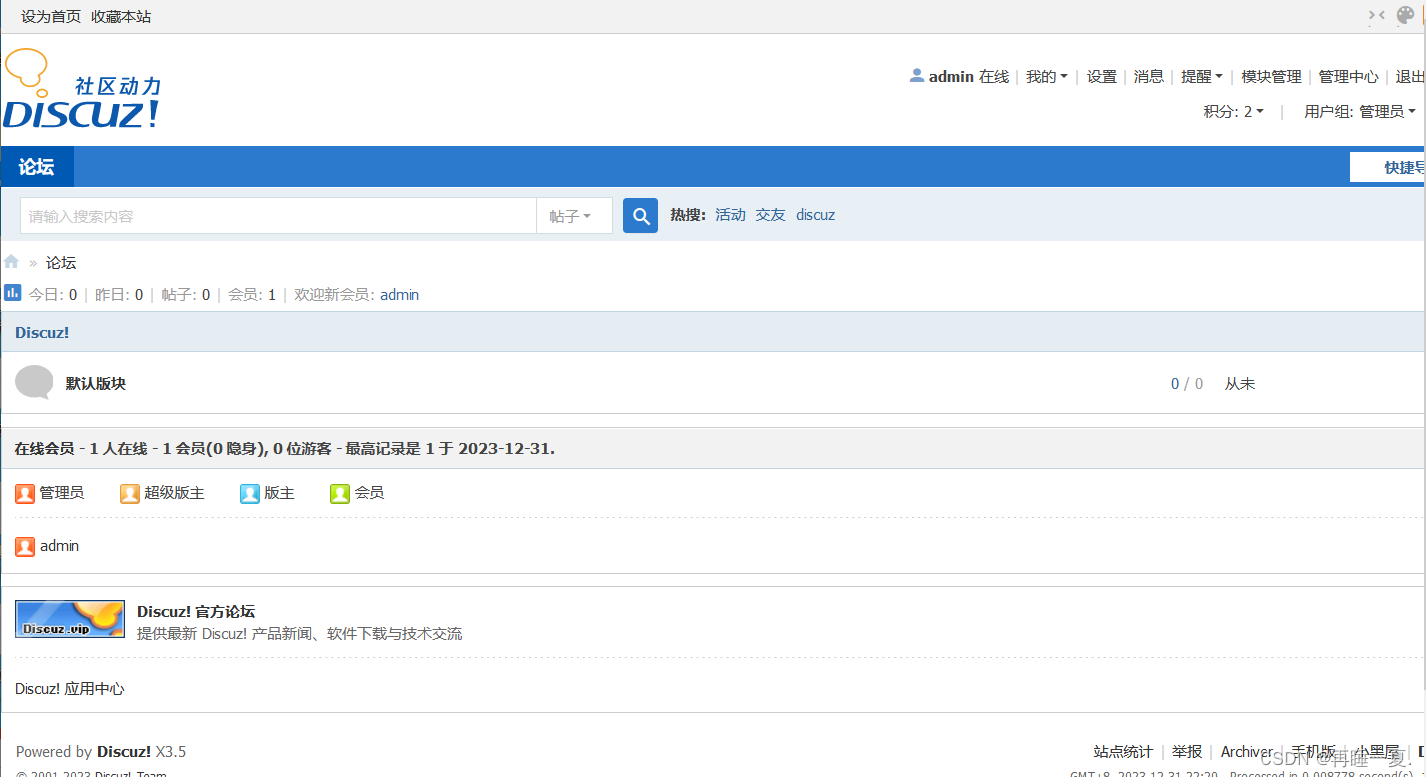Expand the 提醒 dropdown
This screenshot has width=1426, height=777.
click(x=1201, y=76)
